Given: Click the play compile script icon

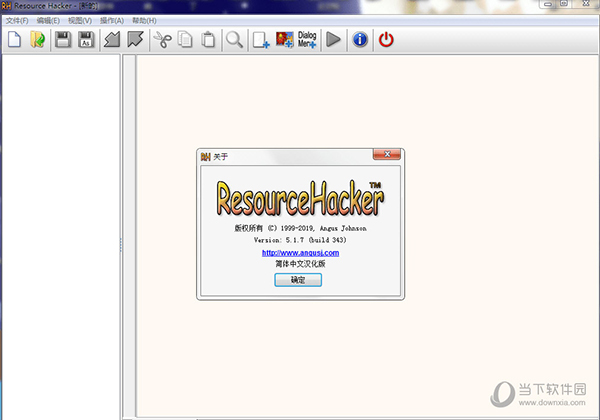Looking at the screenshot, I should tap(333, 39).
